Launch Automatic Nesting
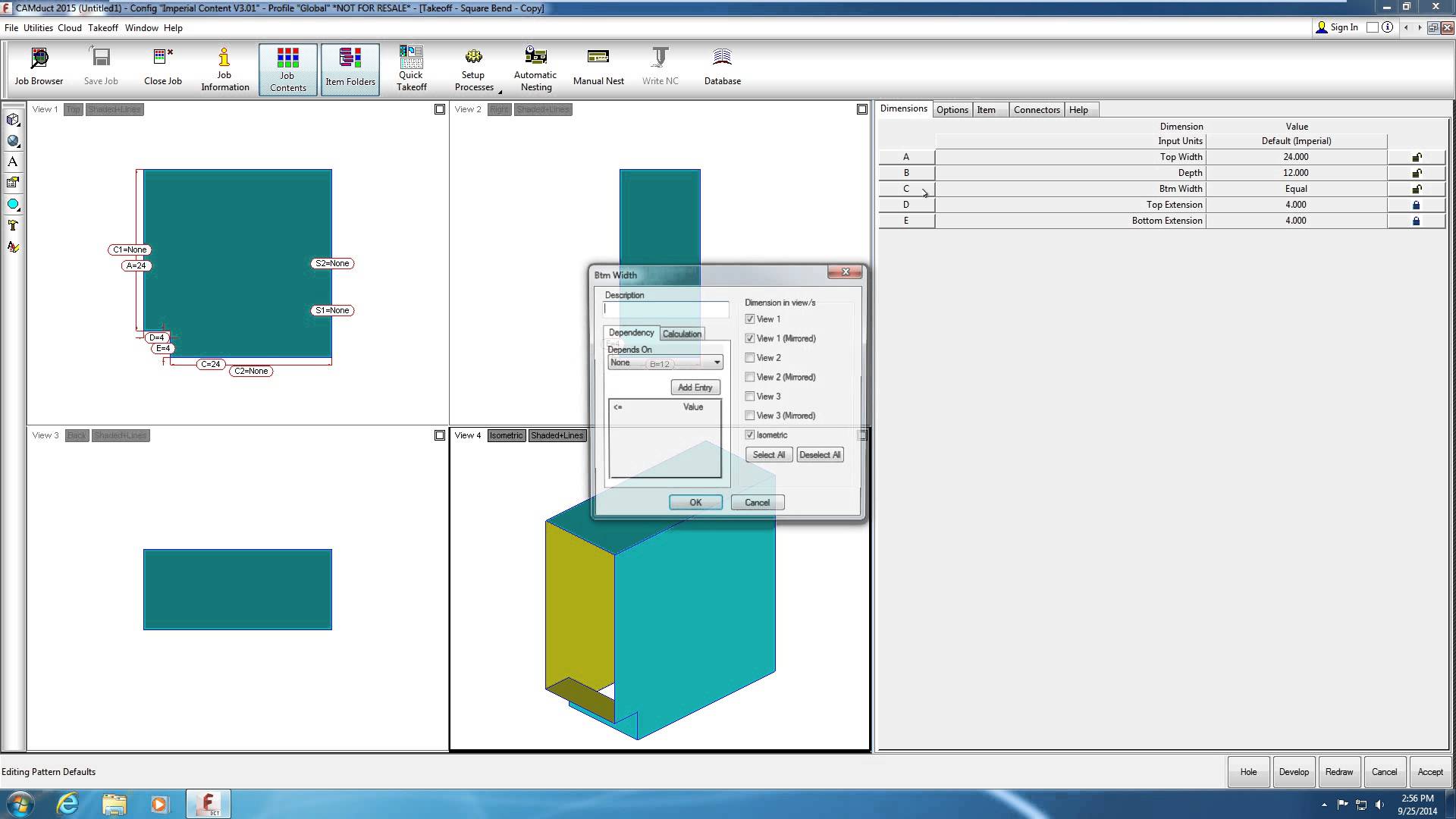The height and width of the screenshot is (819, 1456). click(535, 68)
